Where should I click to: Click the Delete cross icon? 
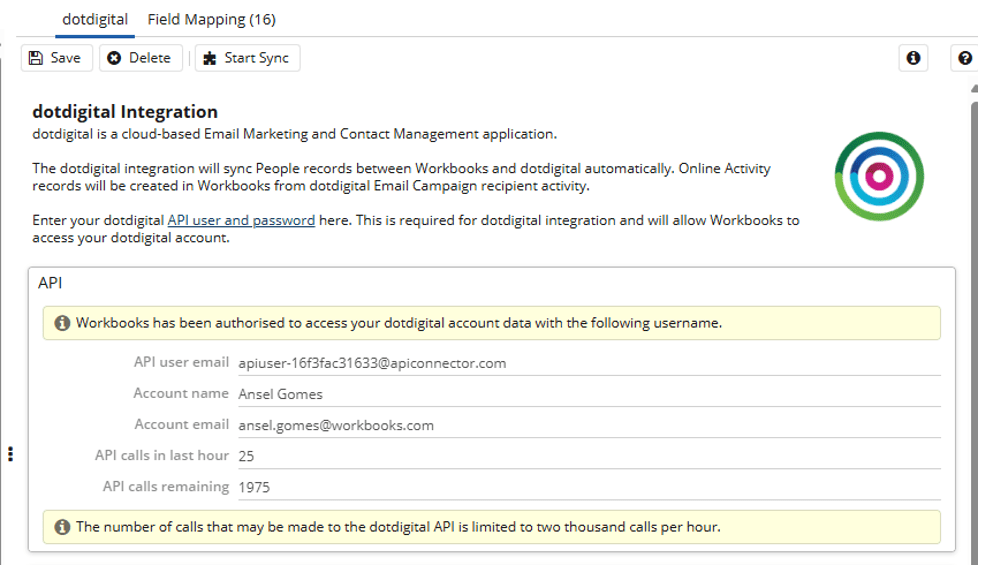114,58
